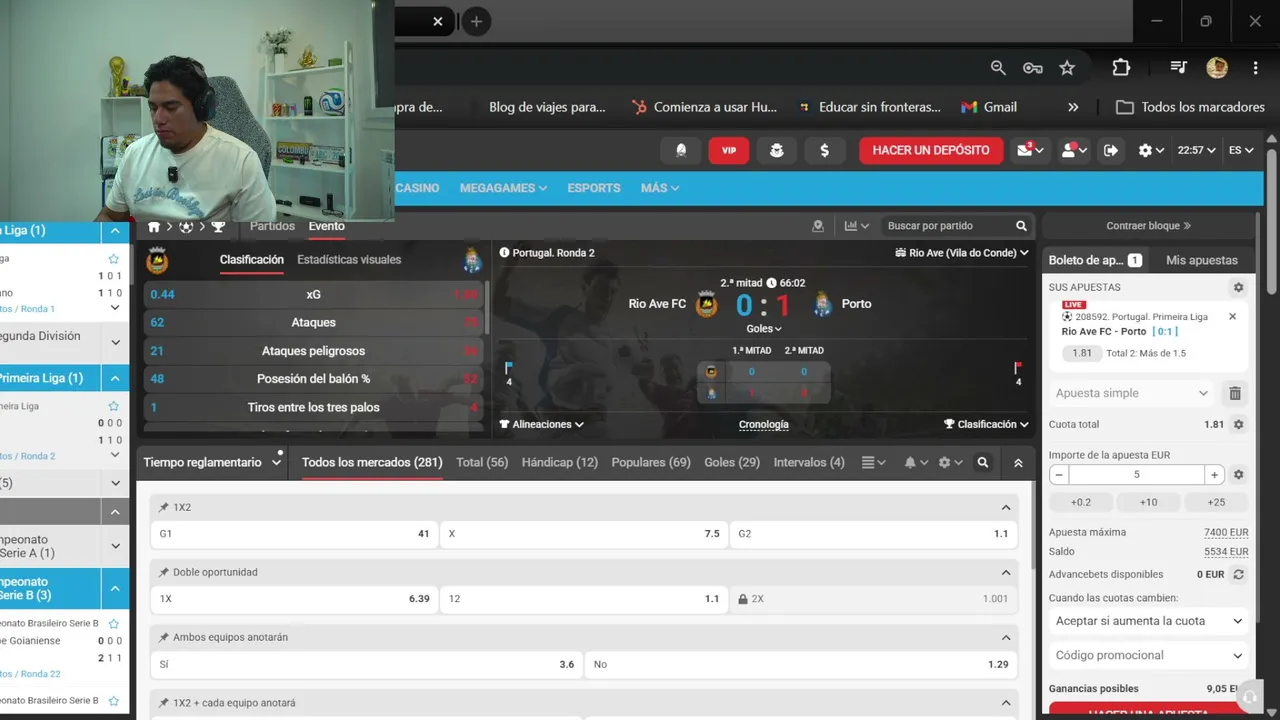Click Contraer bloque link

[1148, 226]
